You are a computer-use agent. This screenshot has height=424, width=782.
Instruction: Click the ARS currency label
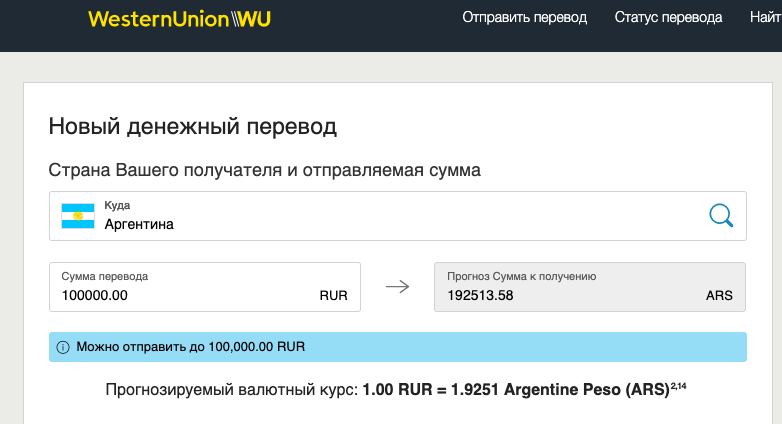(x=719, y=296)
